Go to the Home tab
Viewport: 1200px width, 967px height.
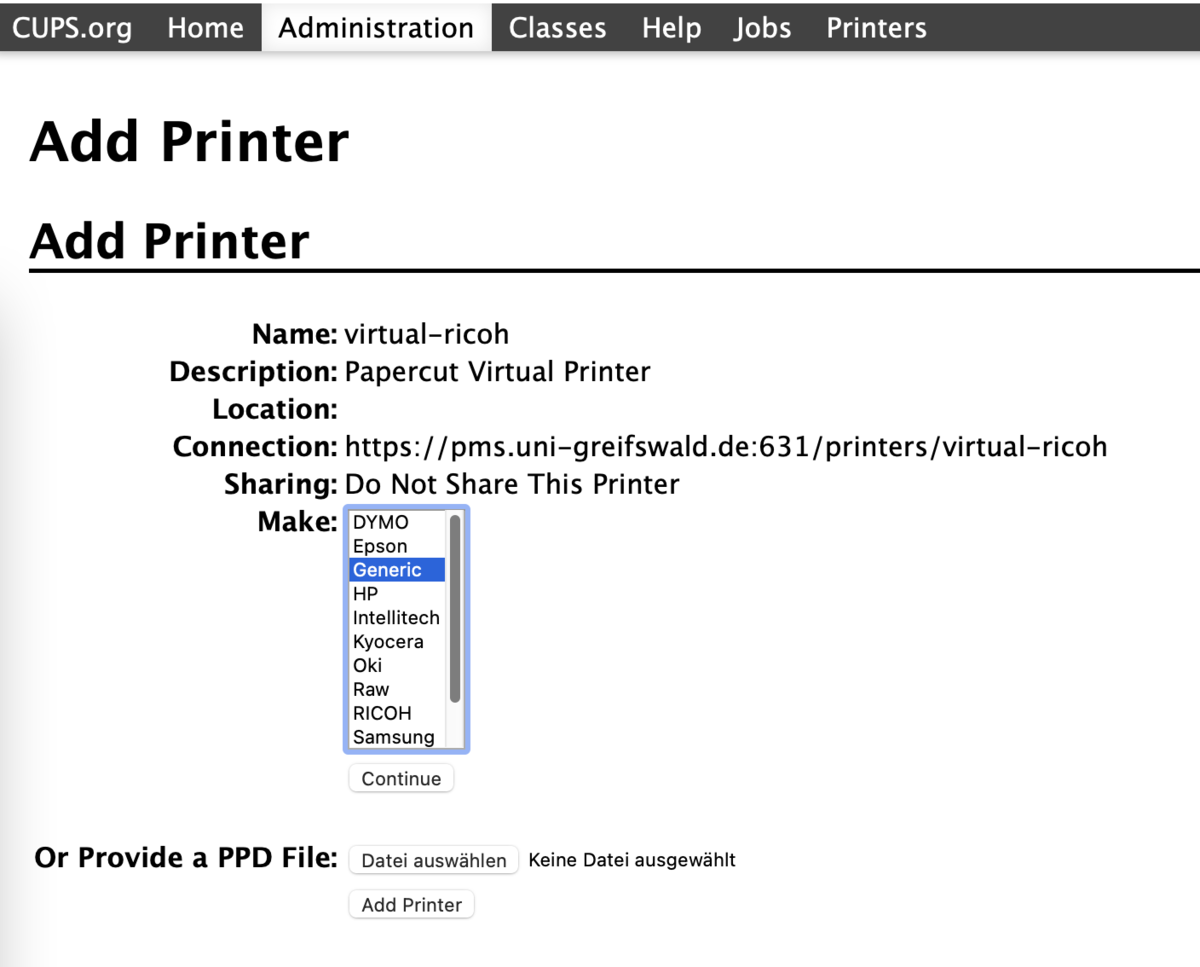(x=205, y=28)
